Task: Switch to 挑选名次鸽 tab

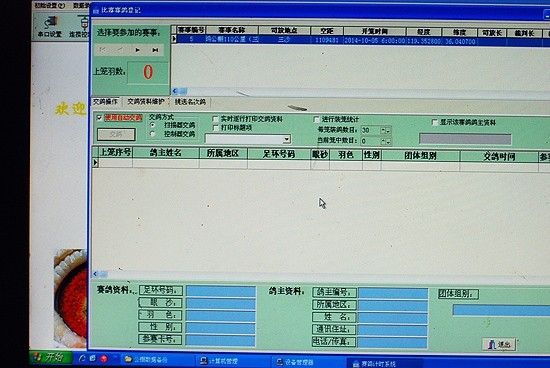Action: pyautogui.click(x=190, y=102)
